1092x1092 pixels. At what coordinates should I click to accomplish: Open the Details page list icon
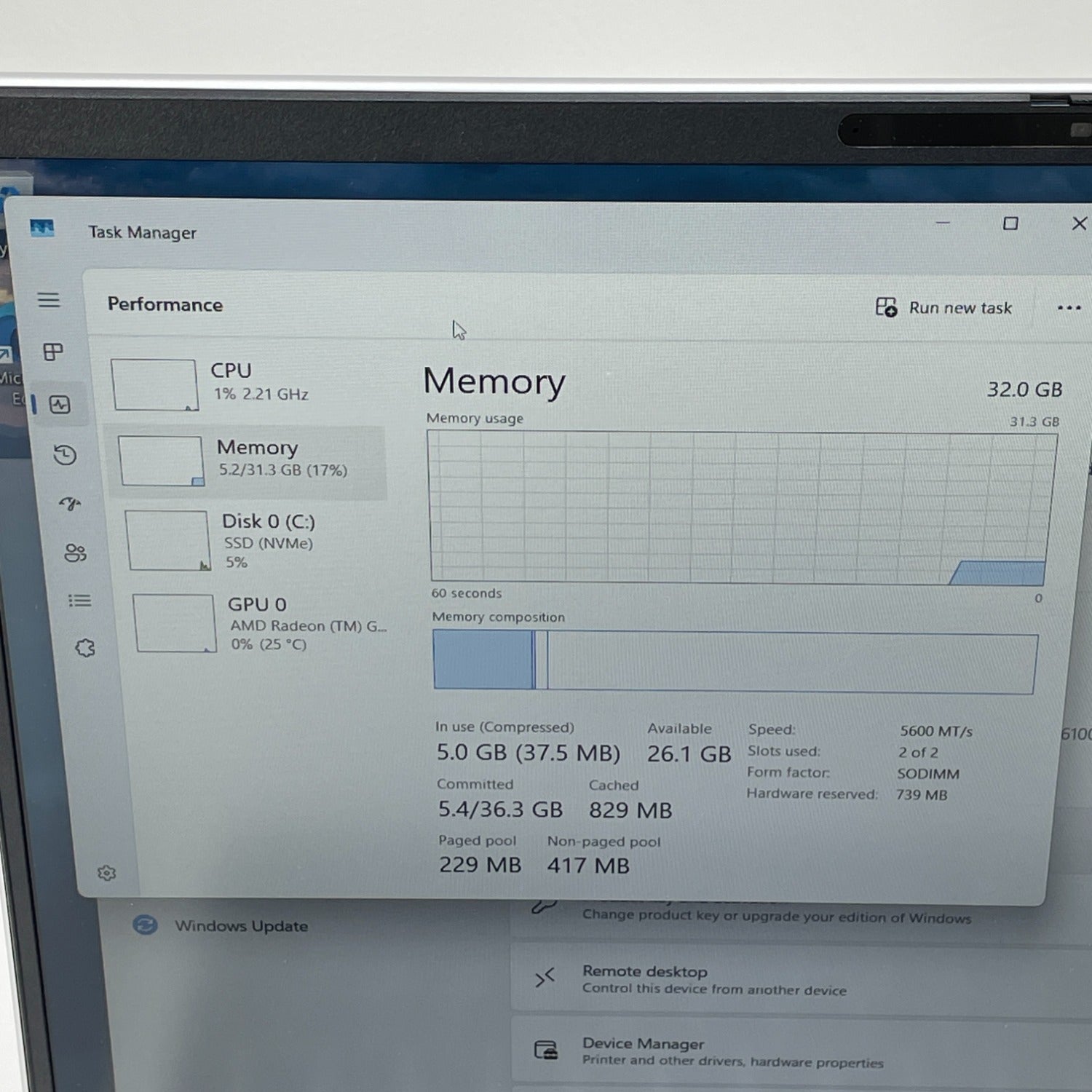79,601
